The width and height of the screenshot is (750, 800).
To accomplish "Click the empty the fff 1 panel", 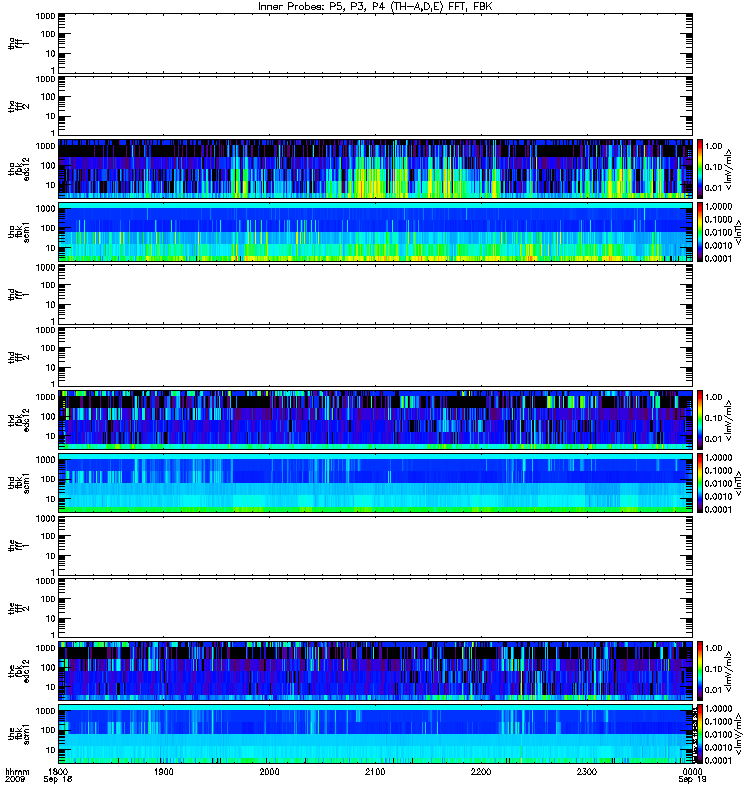I will (x=376, y=545).
